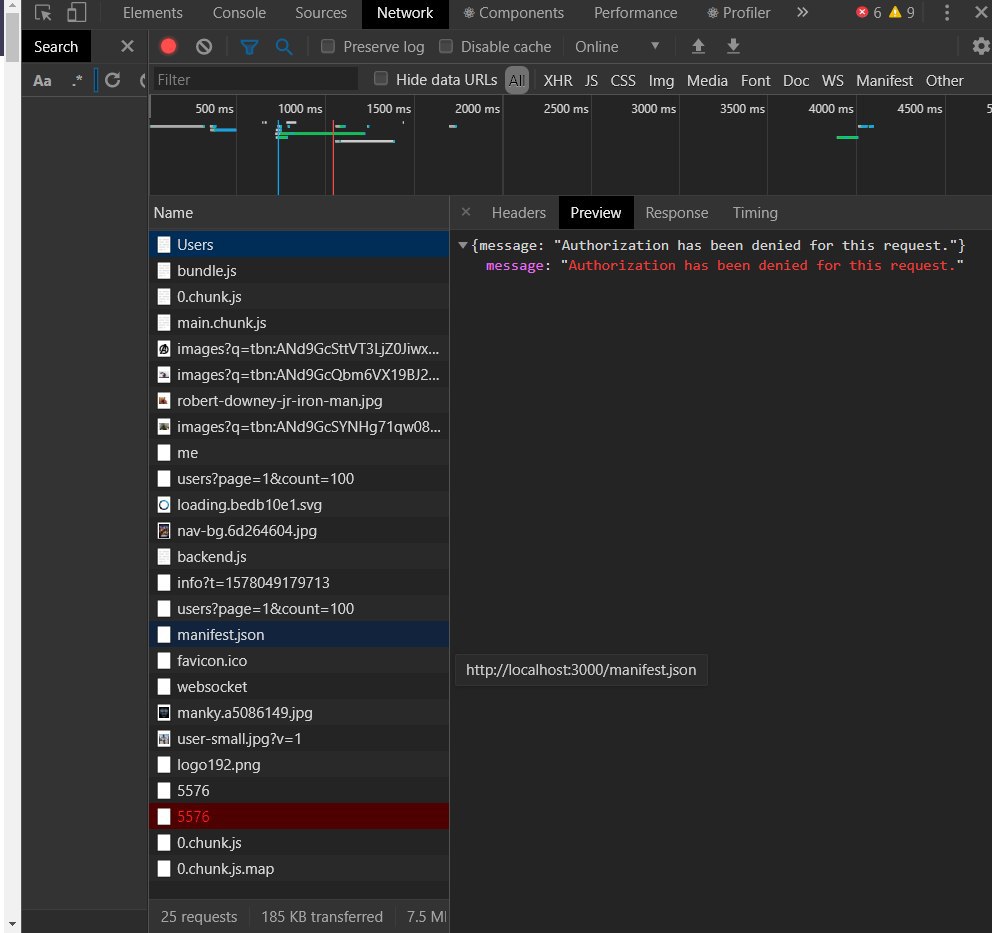Toggle Hide data URLs checkbox
This screenshot has width=992, height=933.
[x=381, y=79]
